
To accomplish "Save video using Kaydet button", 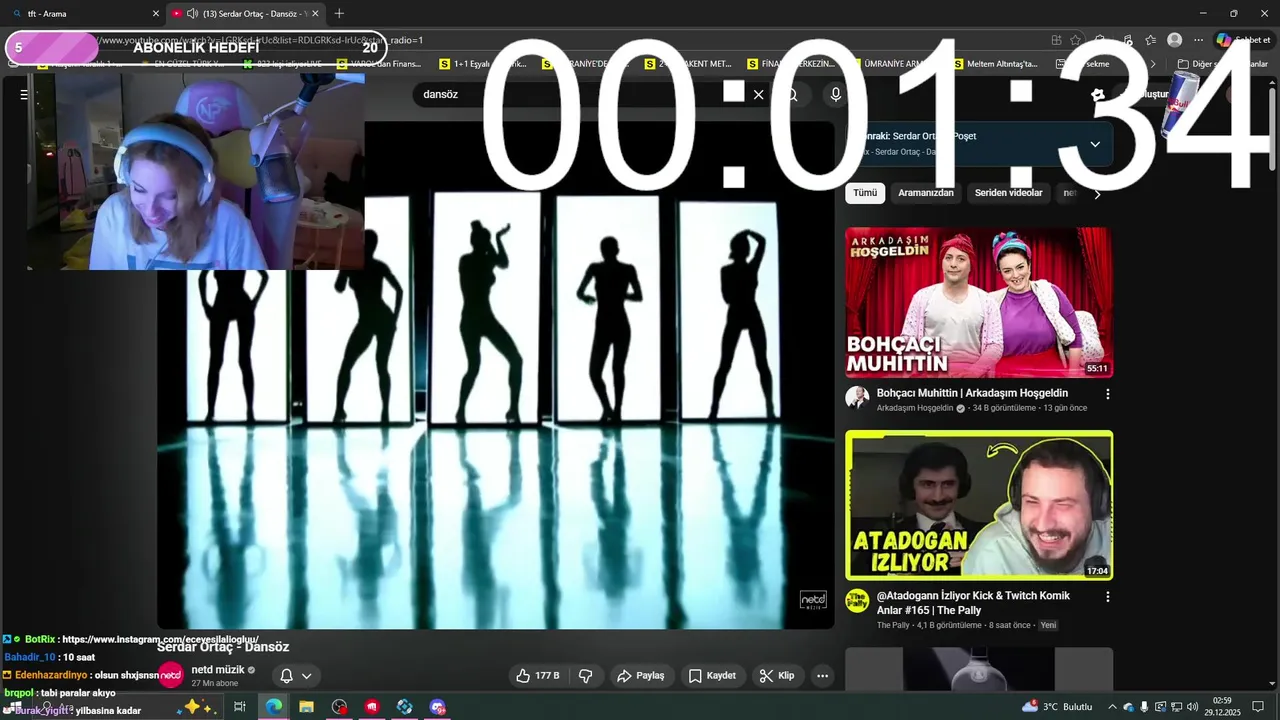I will click(712, 676).
